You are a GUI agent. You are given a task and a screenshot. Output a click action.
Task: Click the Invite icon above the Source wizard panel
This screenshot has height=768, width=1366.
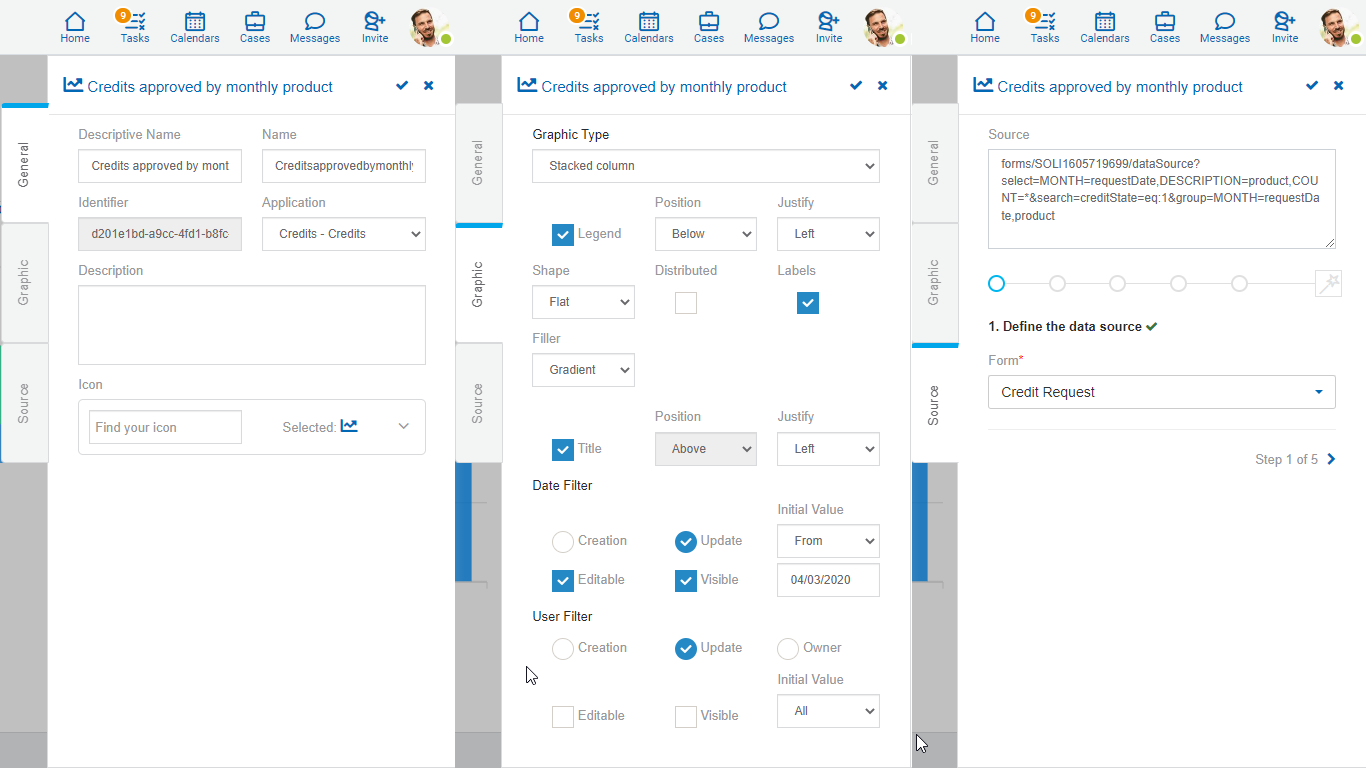[1284, 27]
